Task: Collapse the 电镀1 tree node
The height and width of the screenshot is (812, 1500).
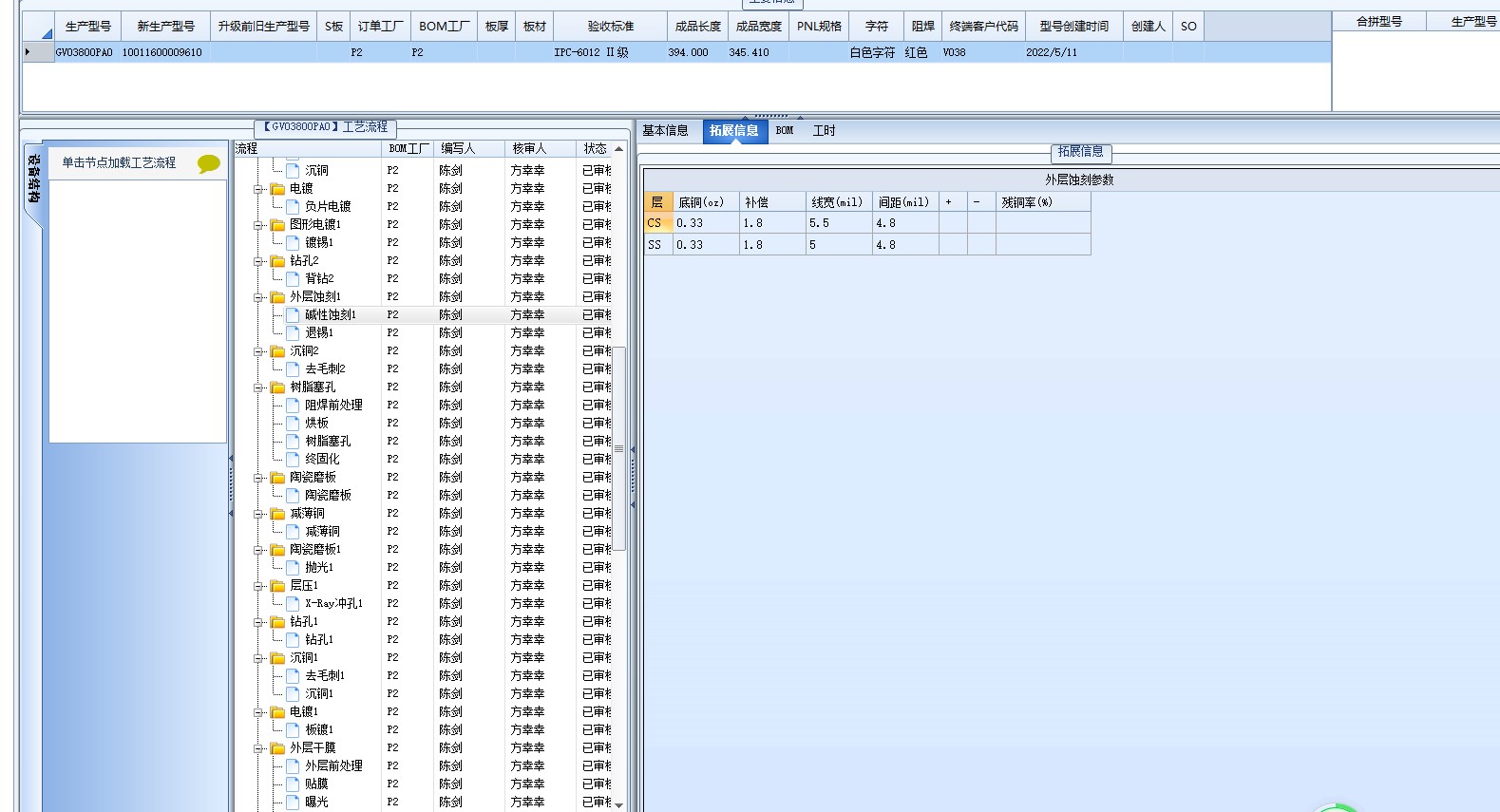Action: coord(258,712)
